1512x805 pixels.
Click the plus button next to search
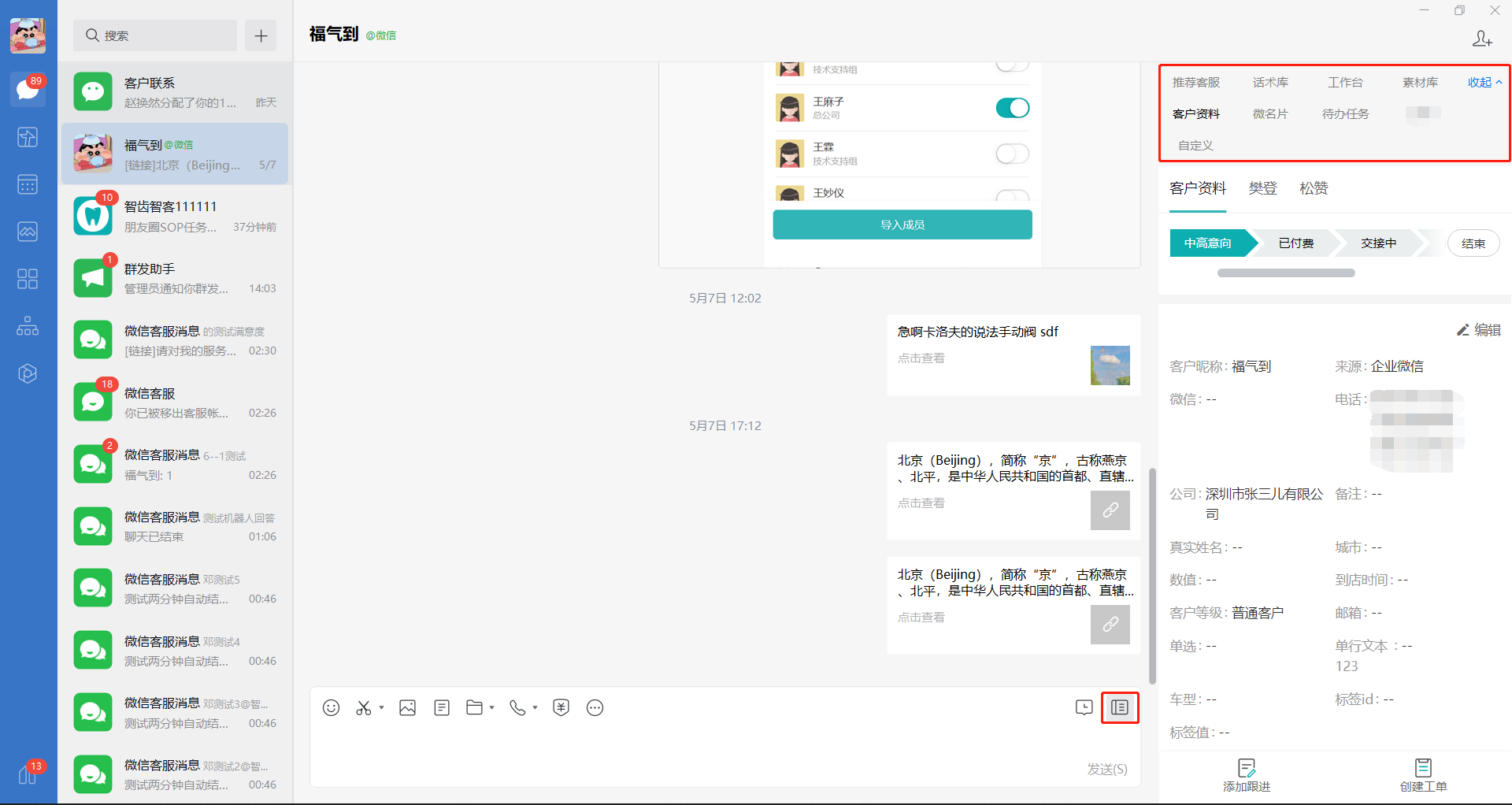[x=261, y=35]
